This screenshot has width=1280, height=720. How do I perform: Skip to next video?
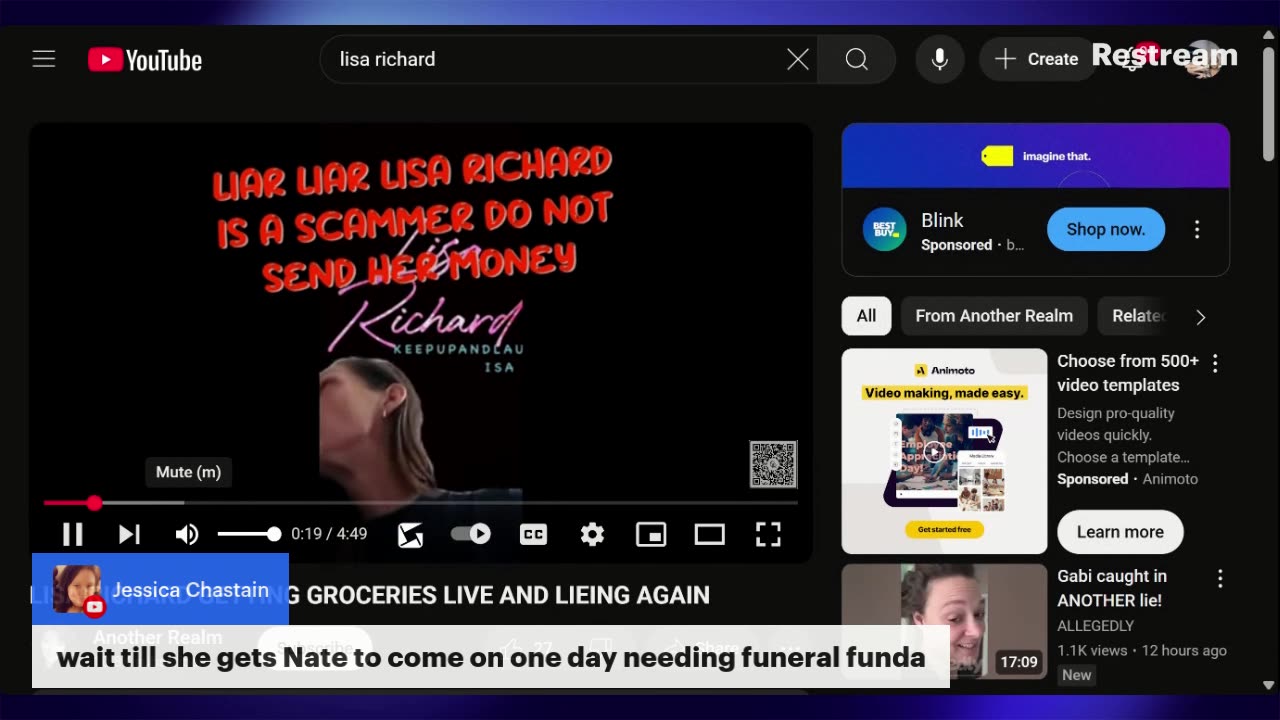point(129,534)
